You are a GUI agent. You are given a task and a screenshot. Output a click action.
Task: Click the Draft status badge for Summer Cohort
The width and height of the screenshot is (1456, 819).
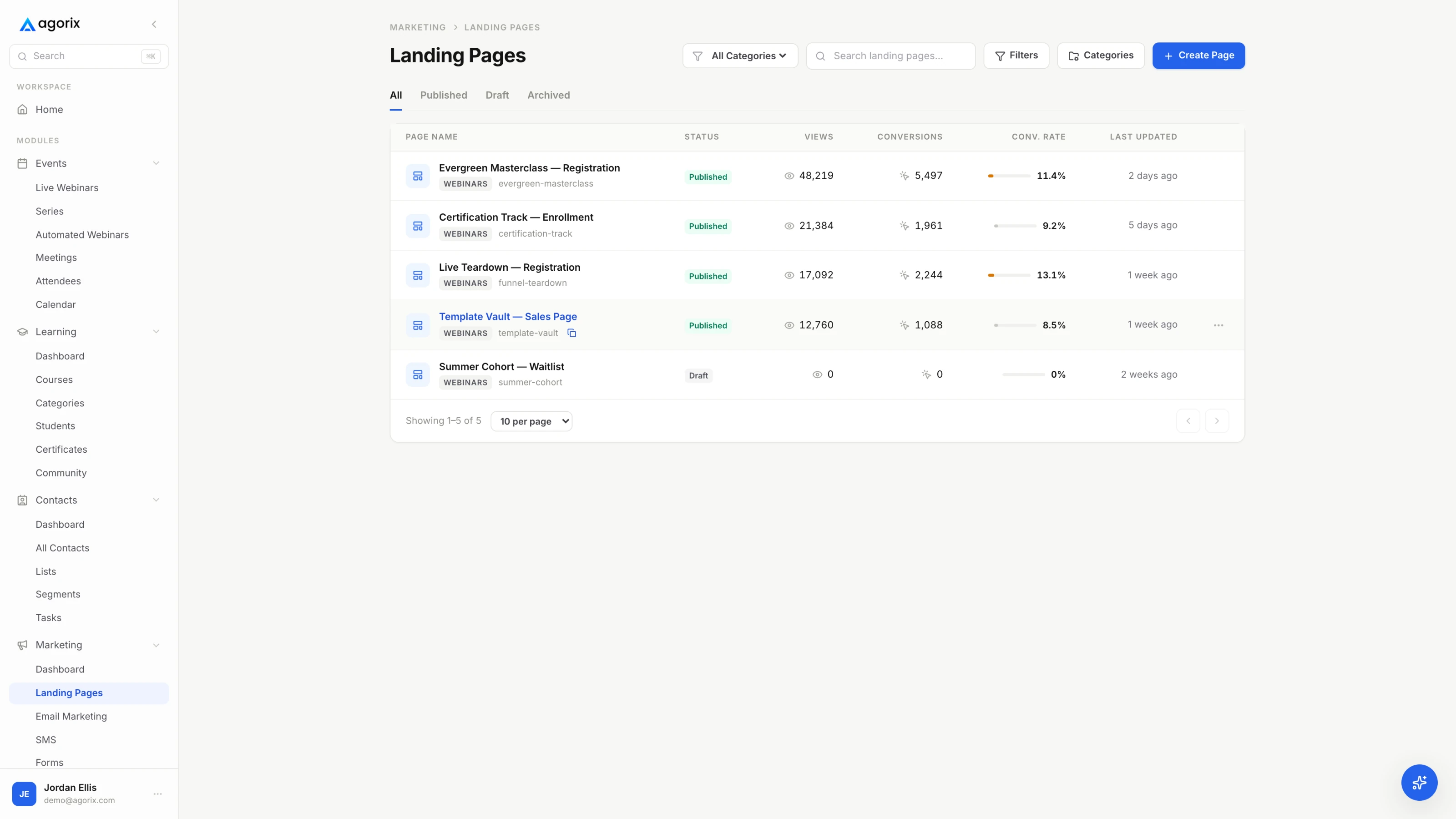pos(698,375)
